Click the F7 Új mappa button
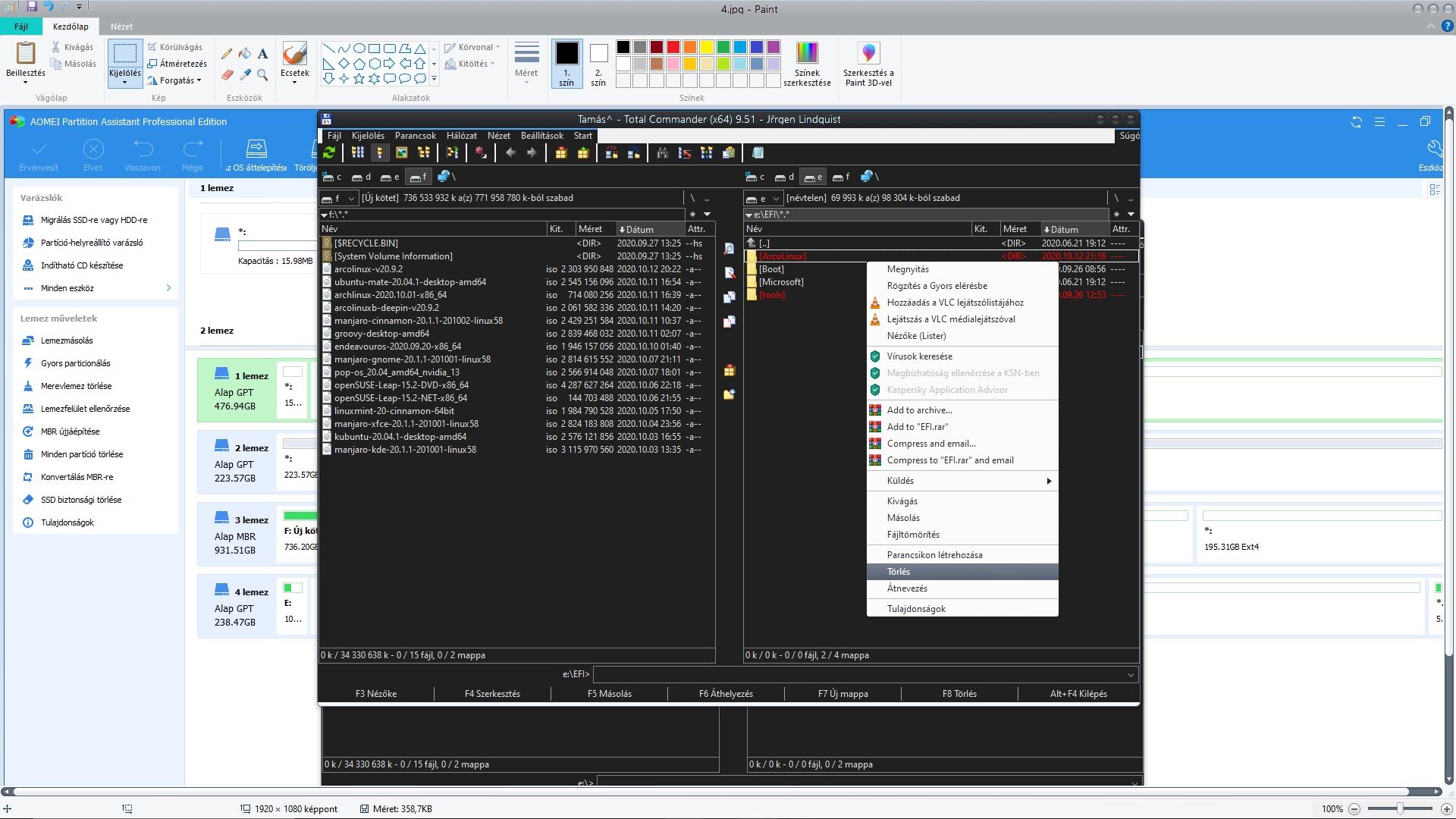Screen dimensions: 1456x819 pos(843,693)
